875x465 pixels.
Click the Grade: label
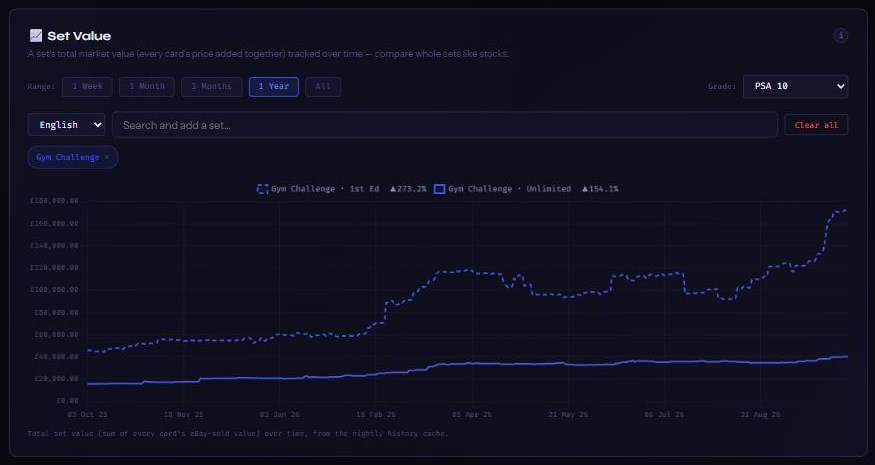point(722,87)
